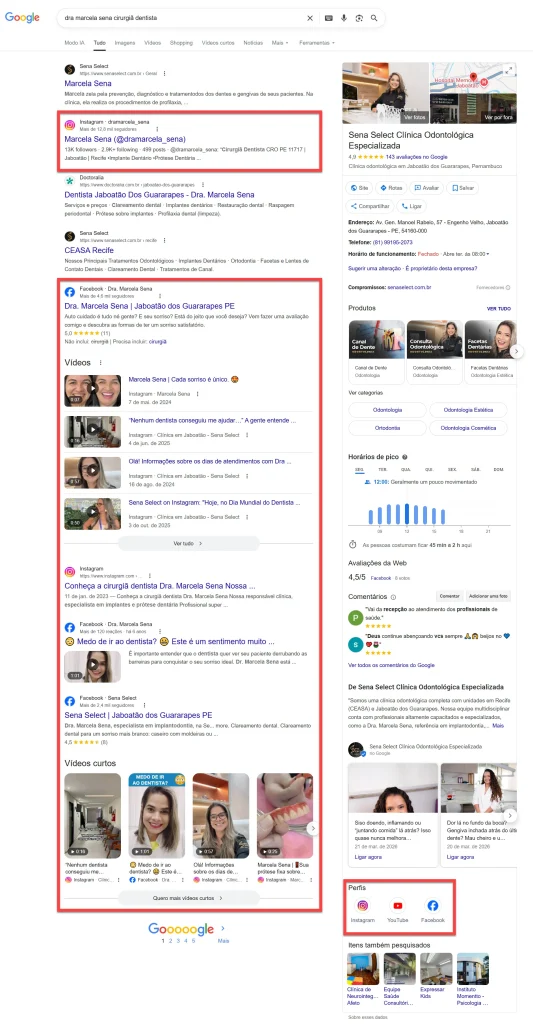Click 'Ver fotos' on the clinic photo
This screenshot has height=1024, width=533.
point(414,118)
